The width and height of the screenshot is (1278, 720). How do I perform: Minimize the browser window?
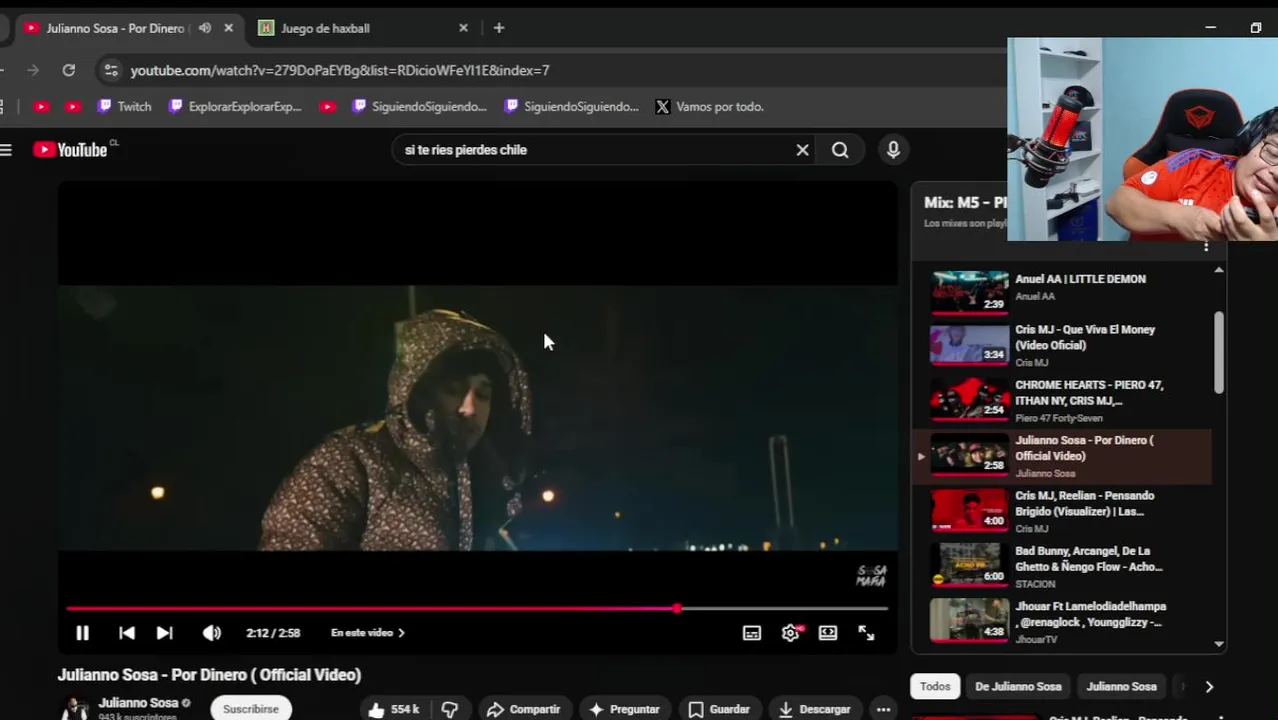(x=1210, y=28)
